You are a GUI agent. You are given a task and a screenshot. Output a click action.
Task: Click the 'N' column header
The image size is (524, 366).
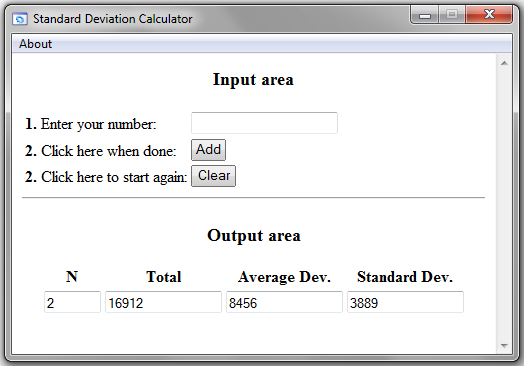pyautogui.click(x=72, y=276)
